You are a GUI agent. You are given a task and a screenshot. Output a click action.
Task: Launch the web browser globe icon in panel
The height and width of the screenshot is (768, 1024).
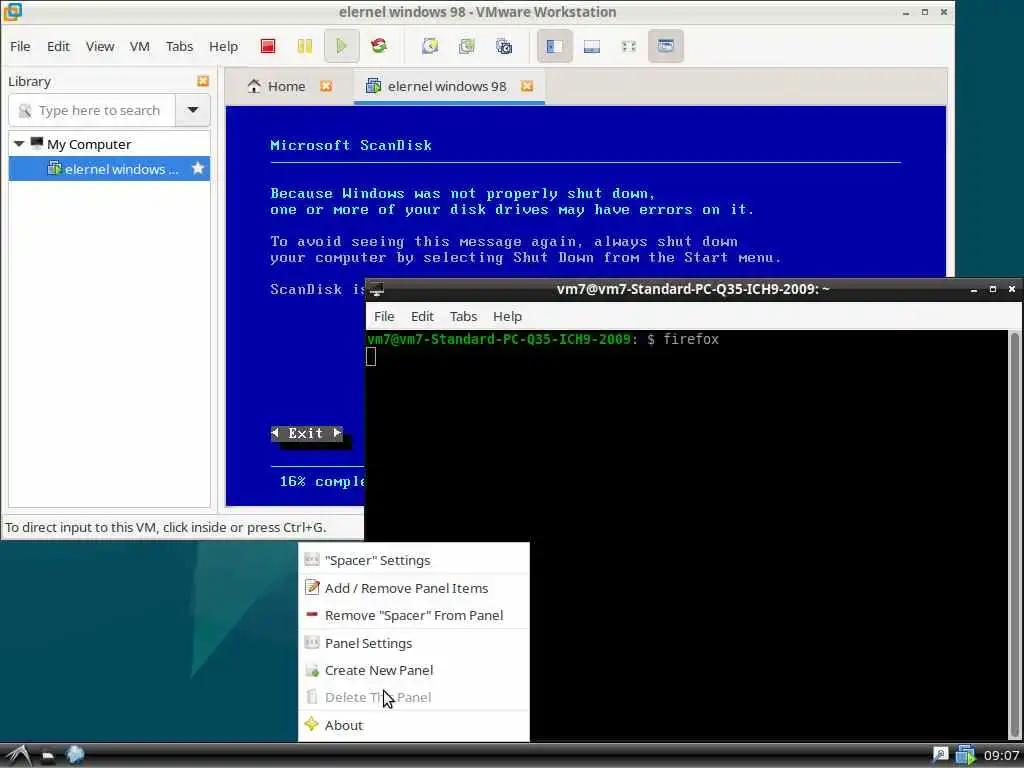point(75,755)
